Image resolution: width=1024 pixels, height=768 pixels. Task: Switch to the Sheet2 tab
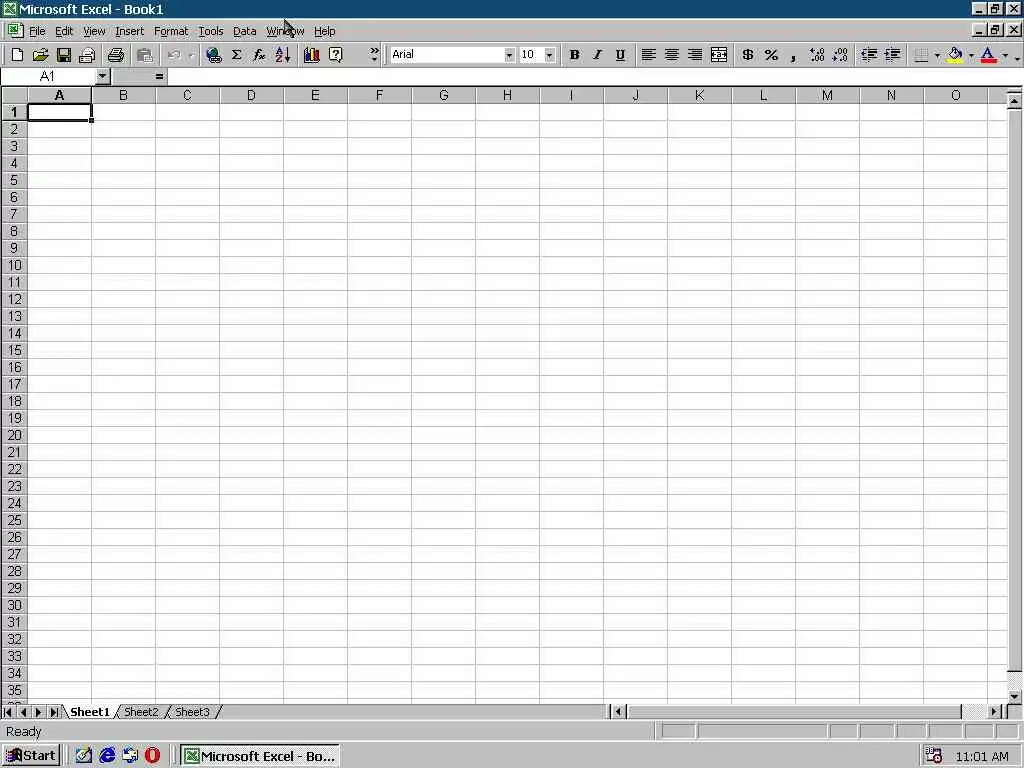pyautogui.click(x=141, y=712)
